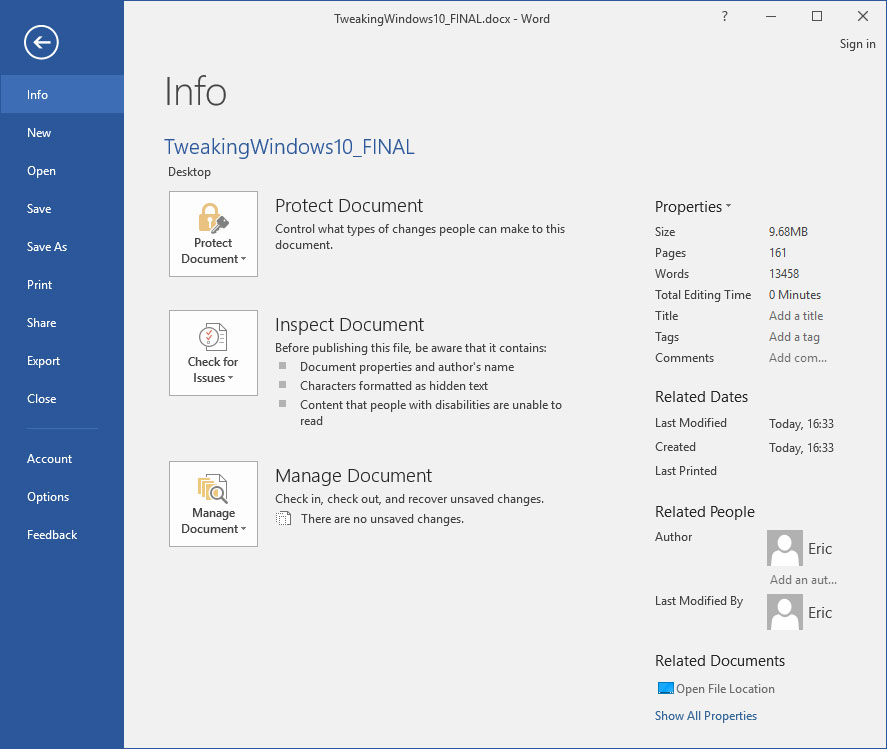This screenshot has width=887, height=749.
Task: Choose Open from the sidebar menu
Action: (x=62, y=171)
